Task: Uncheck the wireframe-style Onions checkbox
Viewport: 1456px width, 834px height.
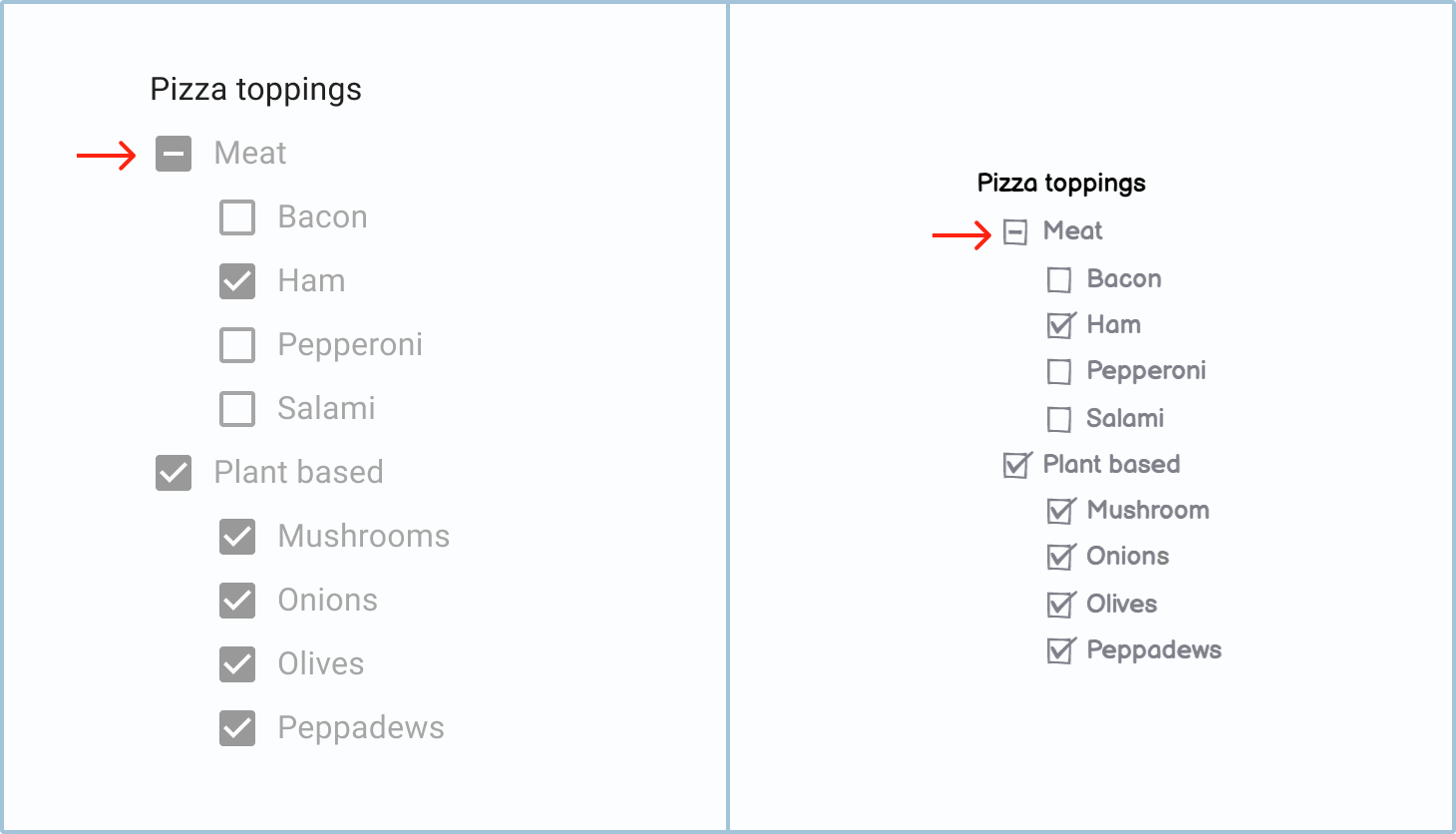Action: [1059, 558]
